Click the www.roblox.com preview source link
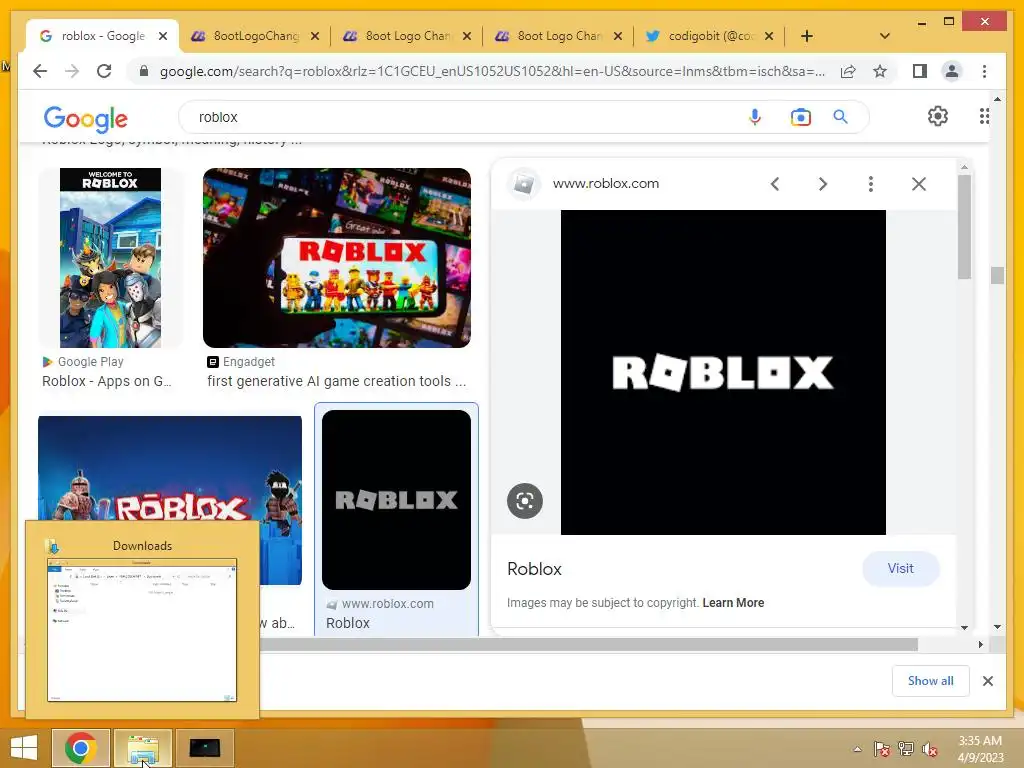This screenshot has height=768, width=1024. tap(606, 184)
